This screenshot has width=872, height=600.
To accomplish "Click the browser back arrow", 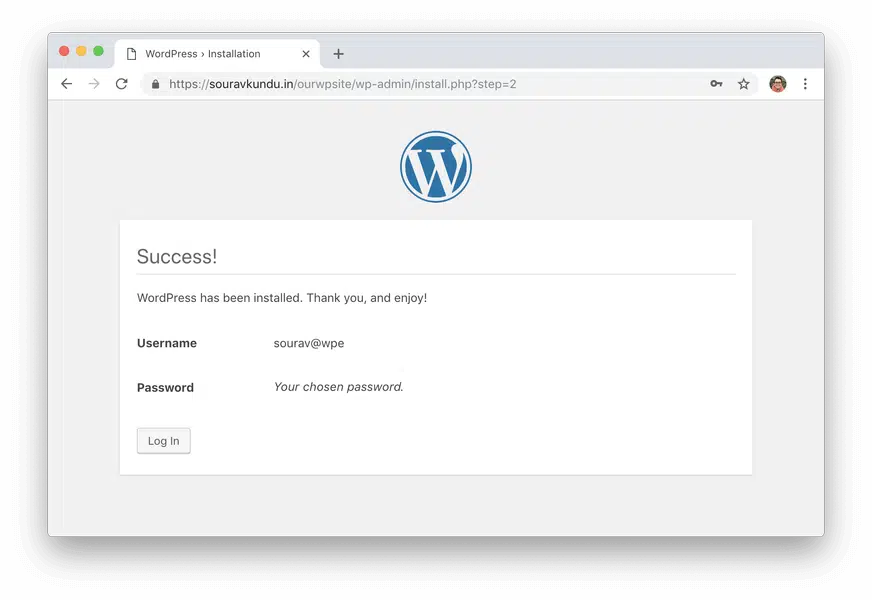I will pos(67,84).
